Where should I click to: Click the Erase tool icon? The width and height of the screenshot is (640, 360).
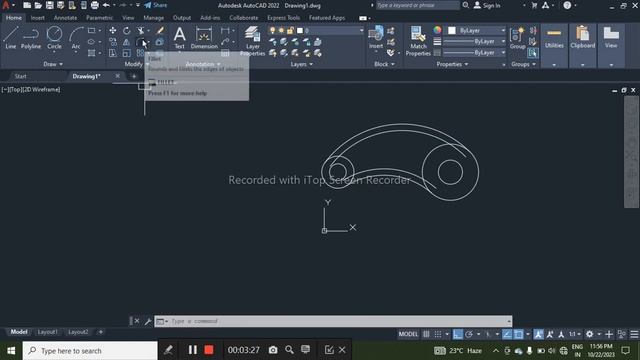(160, 31)
